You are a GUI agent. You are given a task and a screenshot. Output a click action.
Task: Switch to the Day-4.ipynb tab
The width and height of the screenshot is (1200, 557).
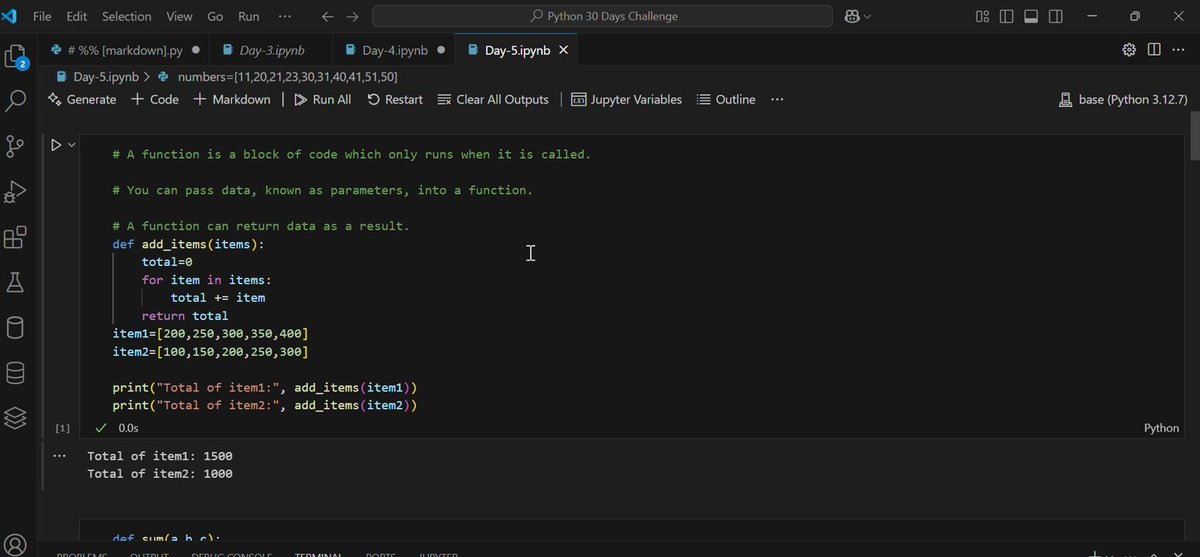(x=393, y=50)
